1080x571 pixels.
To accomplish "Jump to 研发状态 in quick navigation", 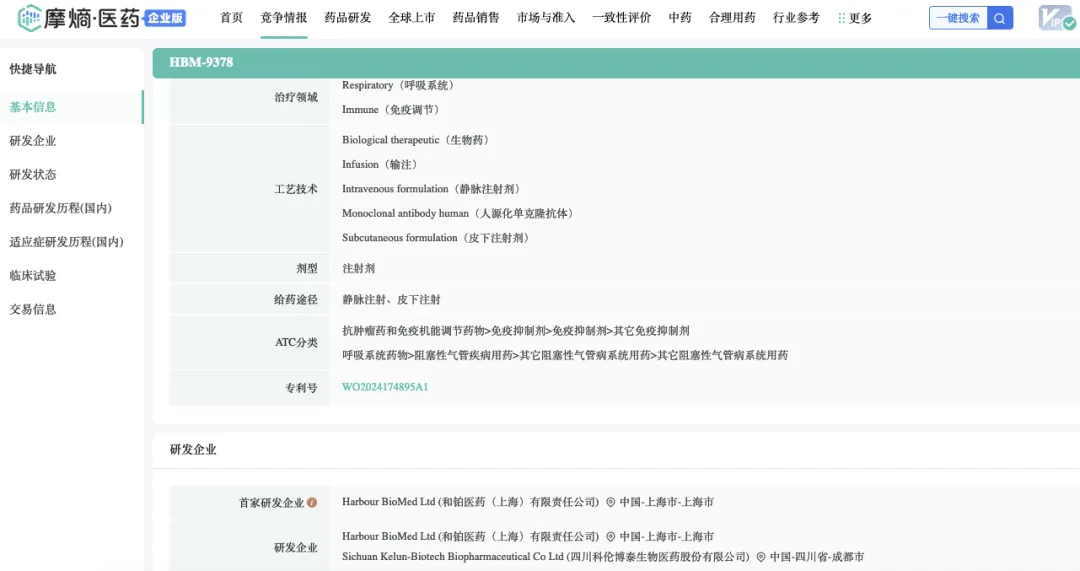I will coord(33,175).
